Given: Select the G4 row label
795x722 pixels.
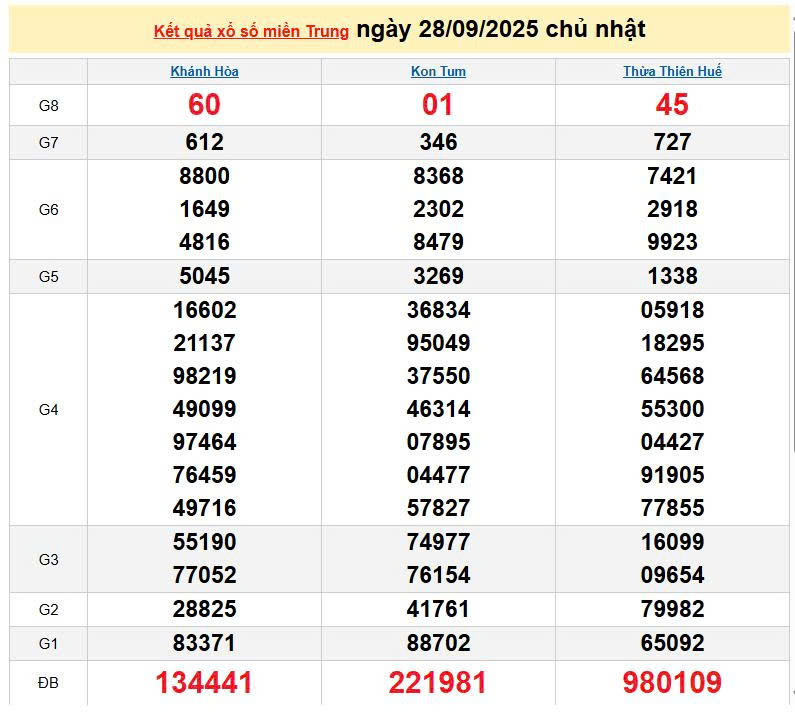Looking at the screenshot, I should [x=49, y=409].
